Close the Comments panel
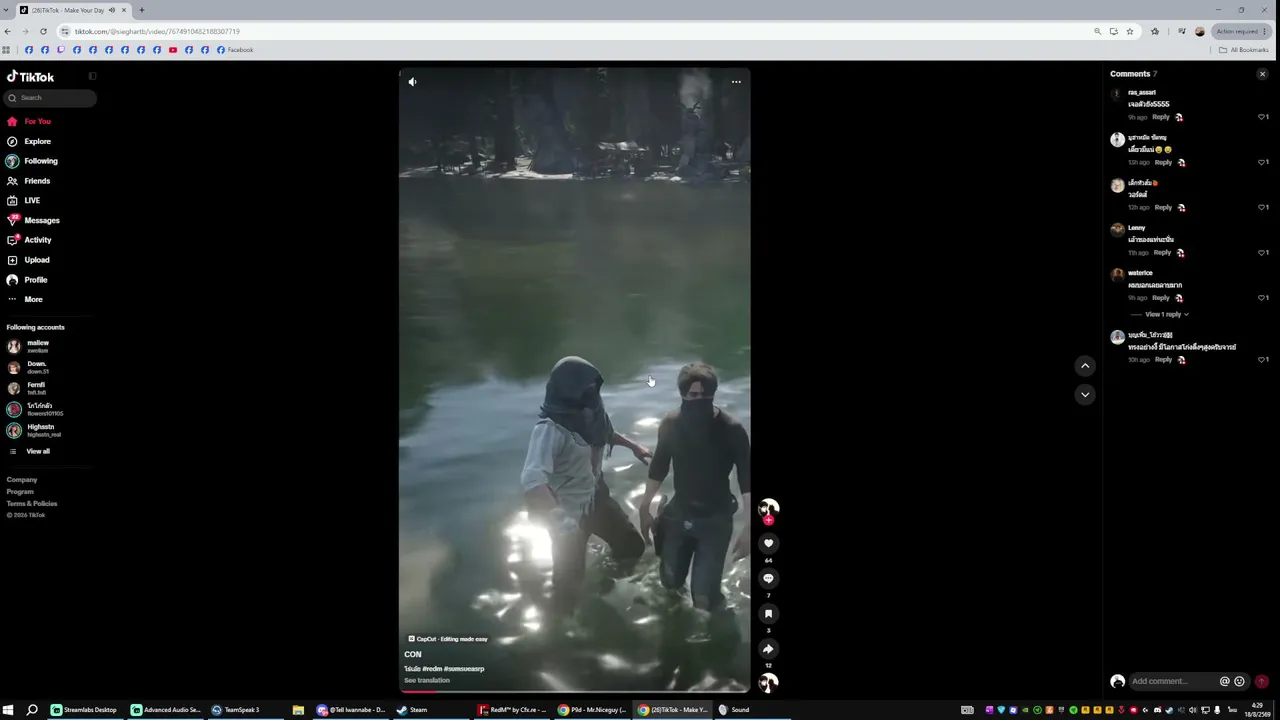Image resolution: width=1280 pixels, height=720 pixels. coord(1262,74)
